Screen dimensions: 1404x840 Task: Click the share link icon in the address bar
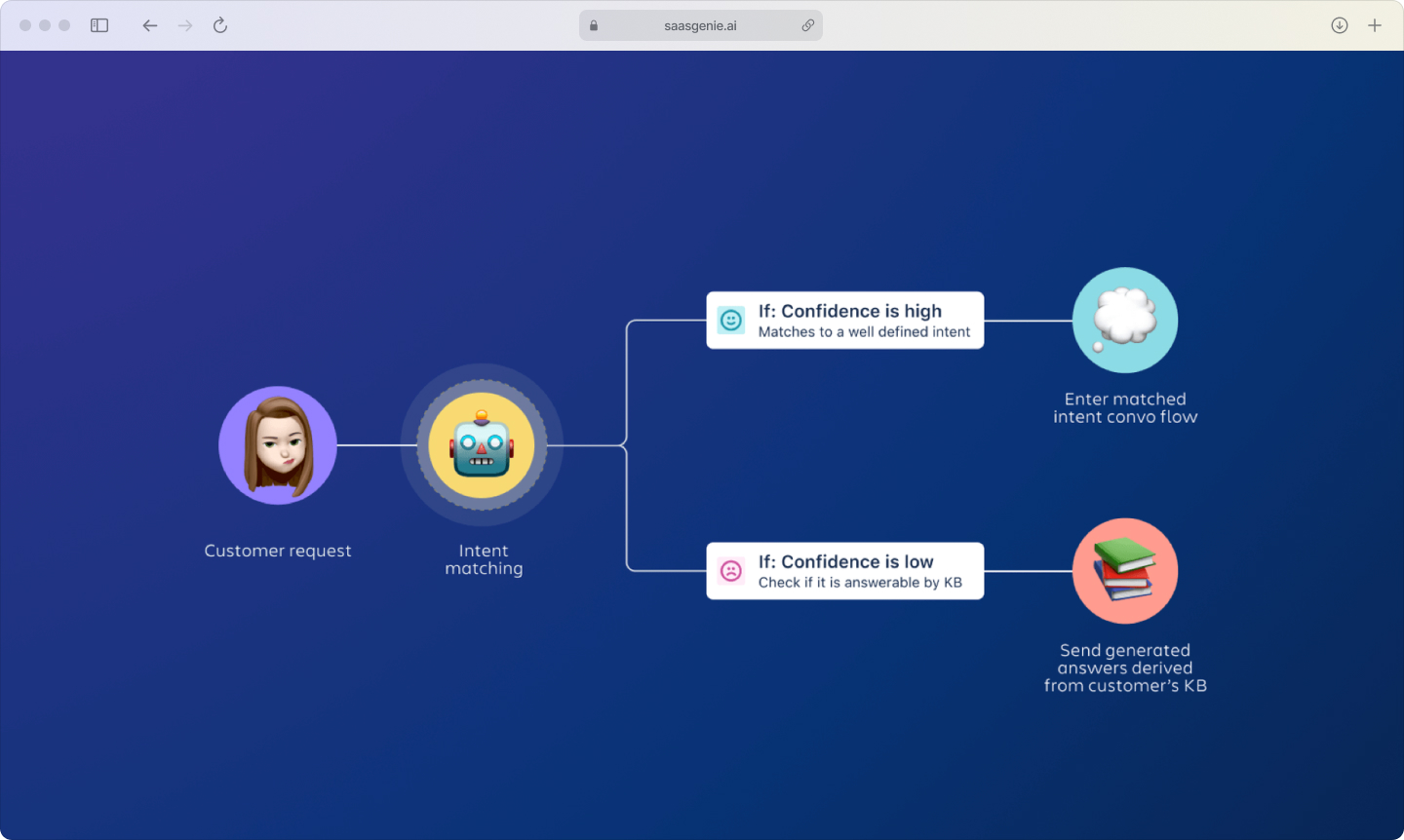(807, 25)
